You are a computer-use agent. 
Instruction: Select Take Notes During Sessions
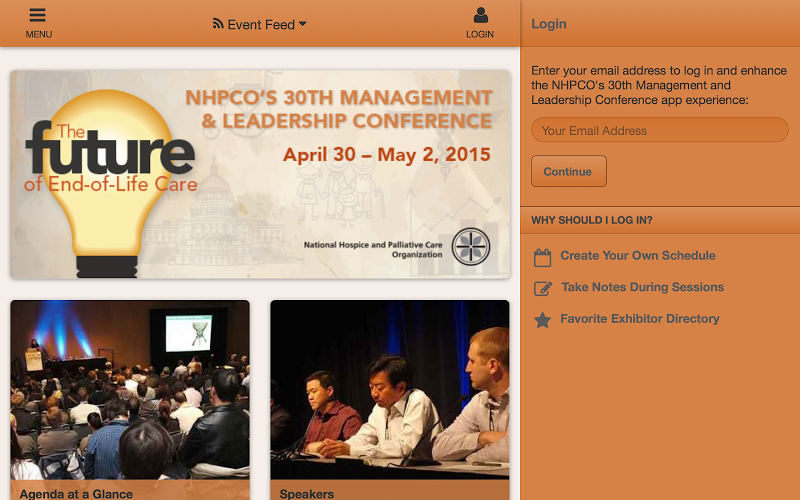point(642,287)
